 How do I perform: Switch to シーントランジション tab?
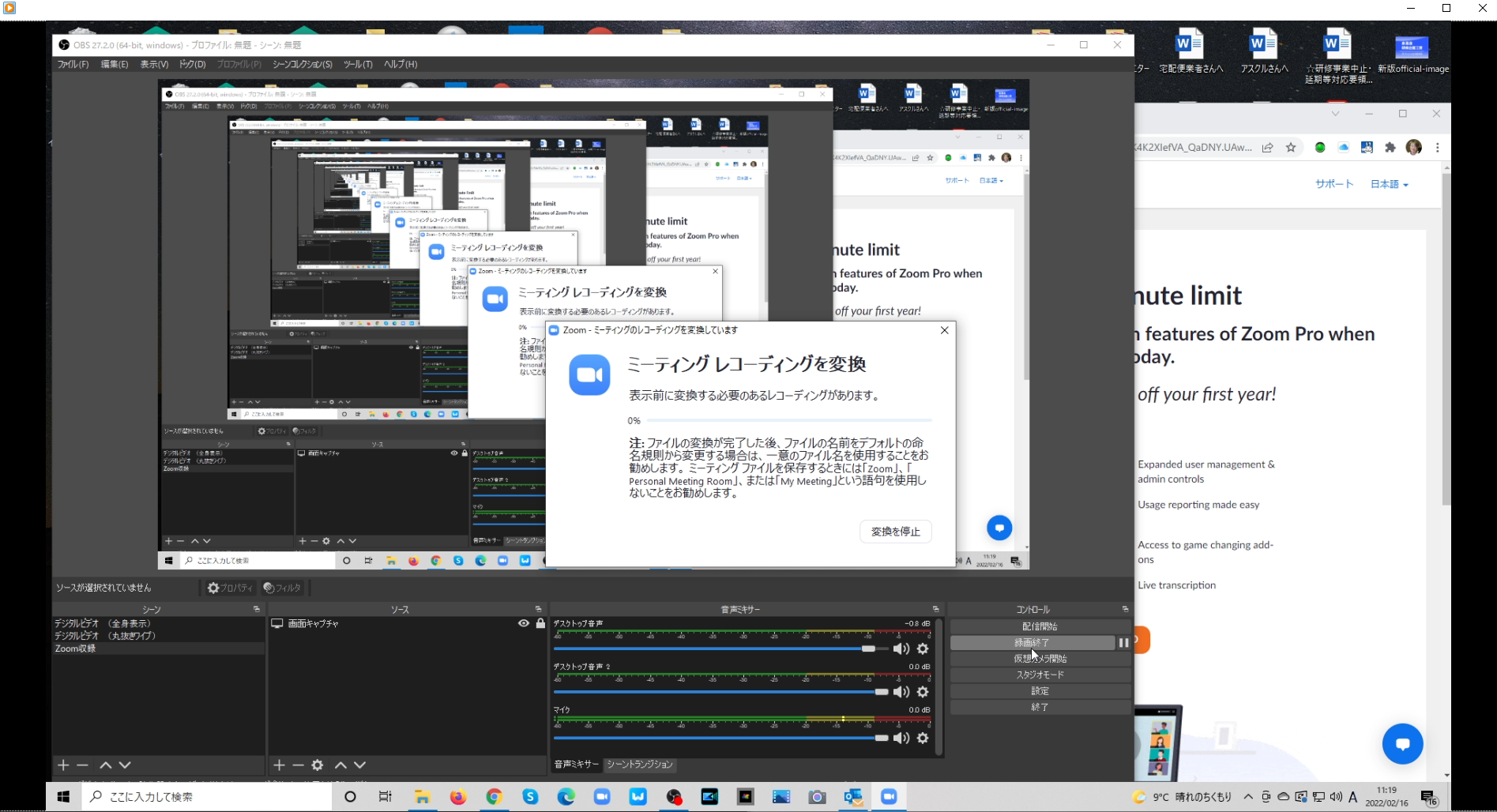coord(640,765)
